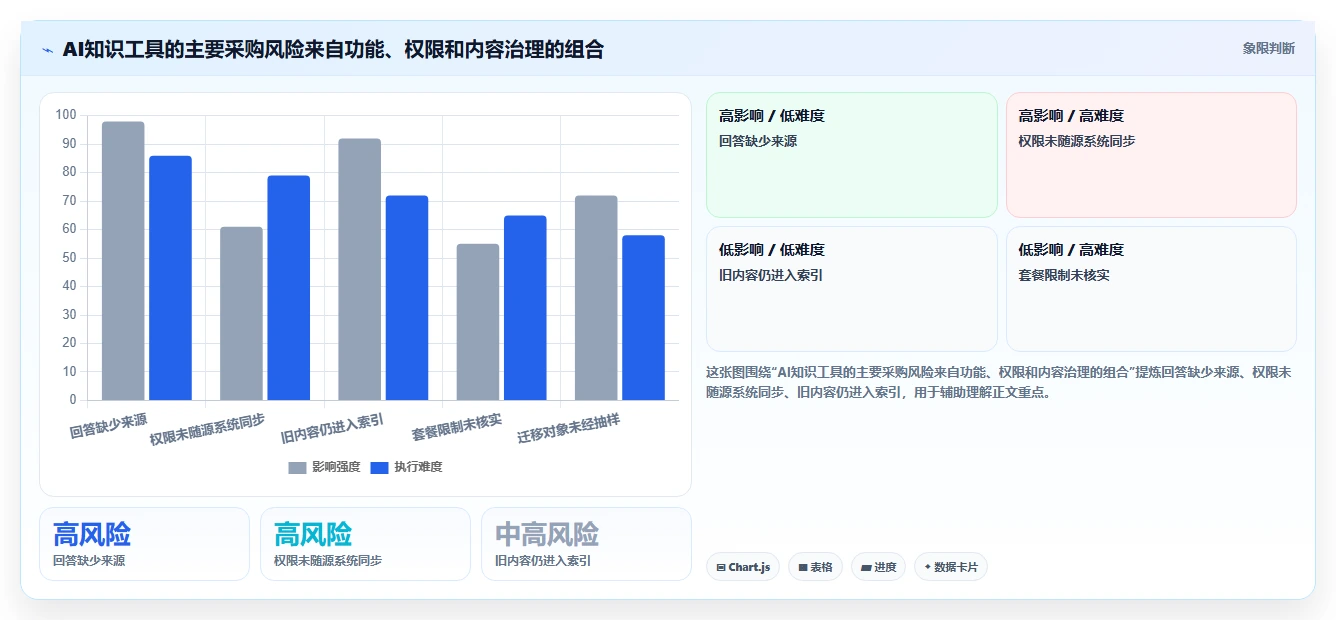
Task: Select the 低影响 / 高难度 quadrant heading
Action: click(1071, 250)
